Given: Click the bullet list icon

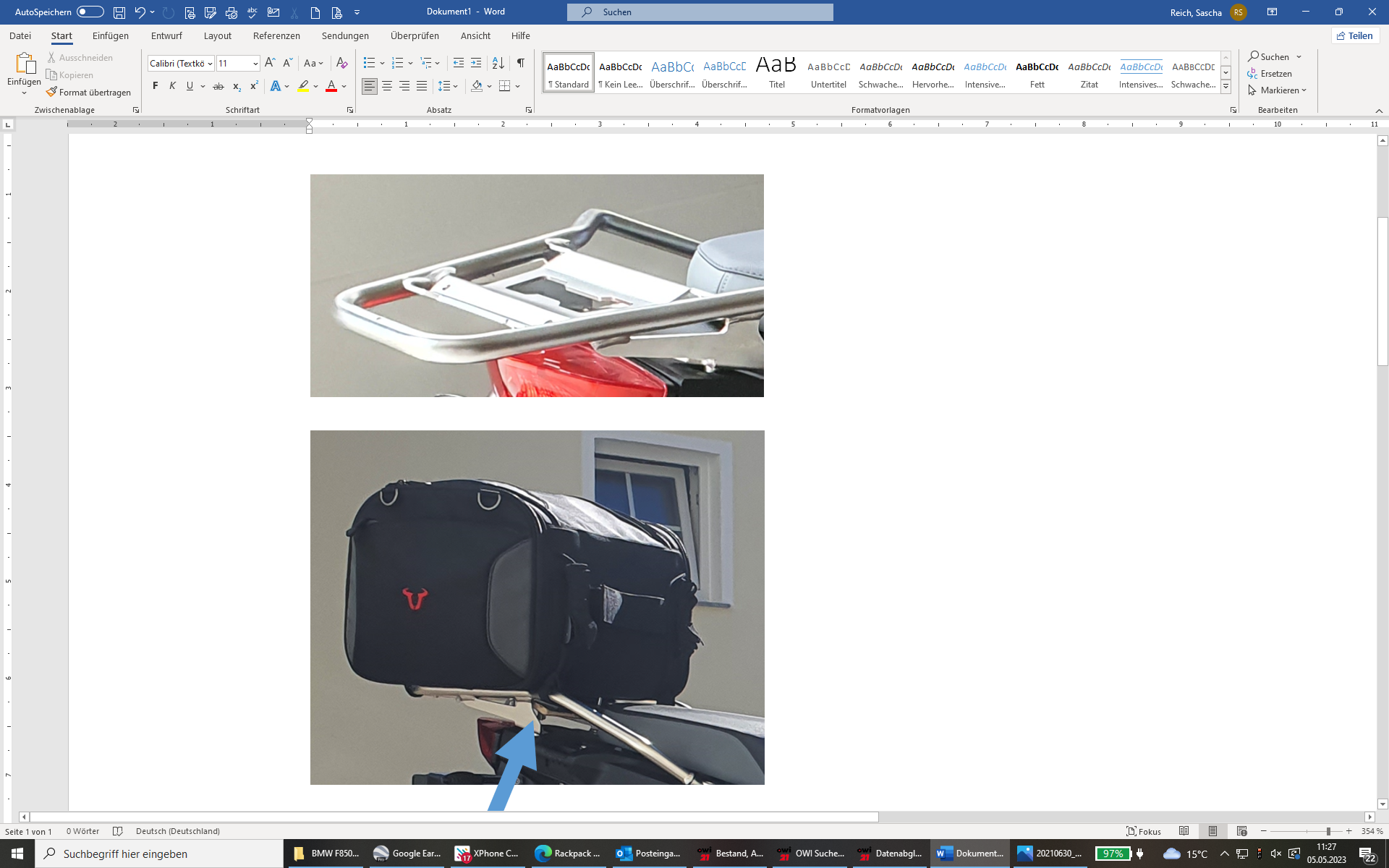Looking at the screenshot, I should (369, 64).
